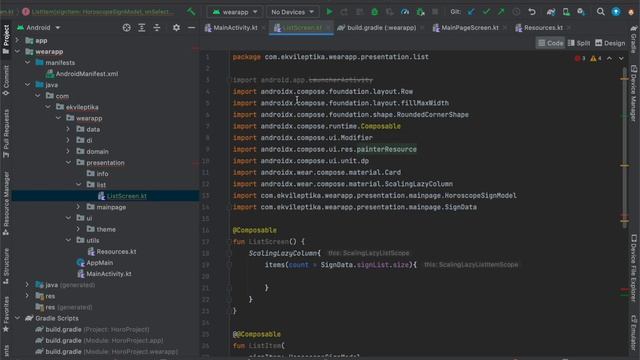Click code line with ScalingLazyColumn call
The image size is (640, 360).
(284, 253)
